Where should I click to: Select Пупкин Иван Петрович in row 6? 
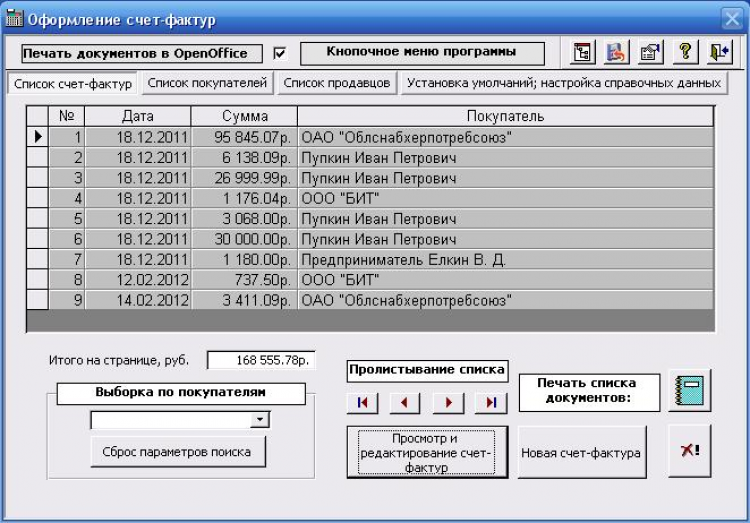[506, 239]
